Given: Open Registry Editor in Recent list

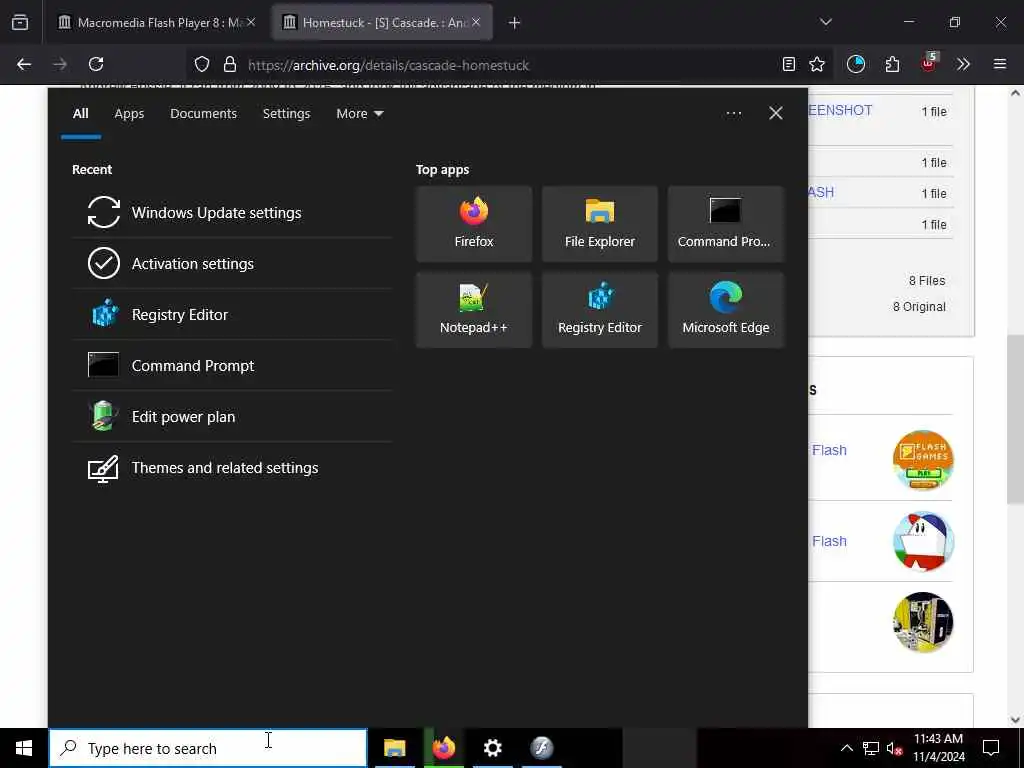Looking at the screenshot, I should coord(232,314).
